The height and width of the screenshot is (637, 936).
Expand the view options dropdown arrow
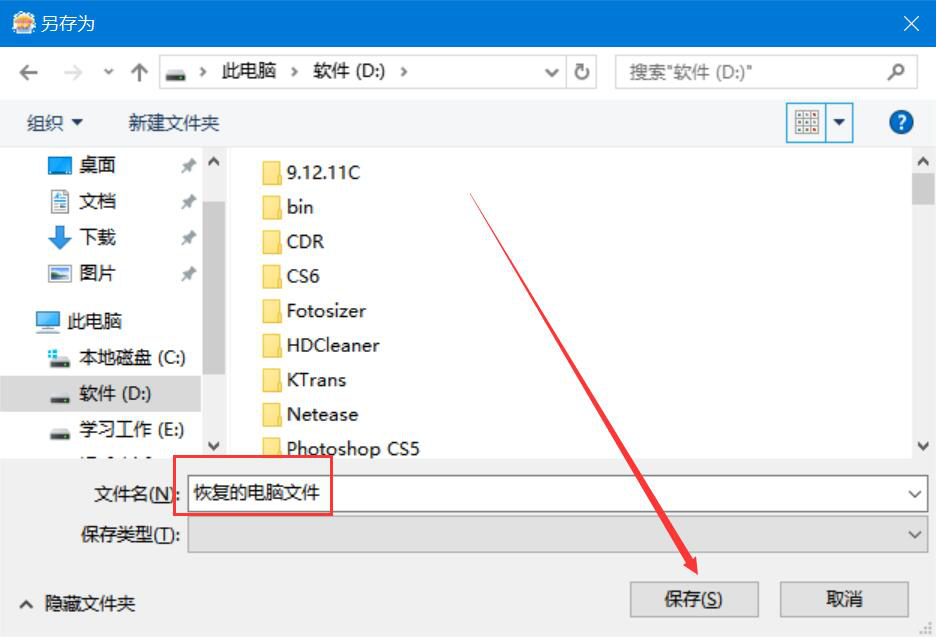click(x=839, y=122)
